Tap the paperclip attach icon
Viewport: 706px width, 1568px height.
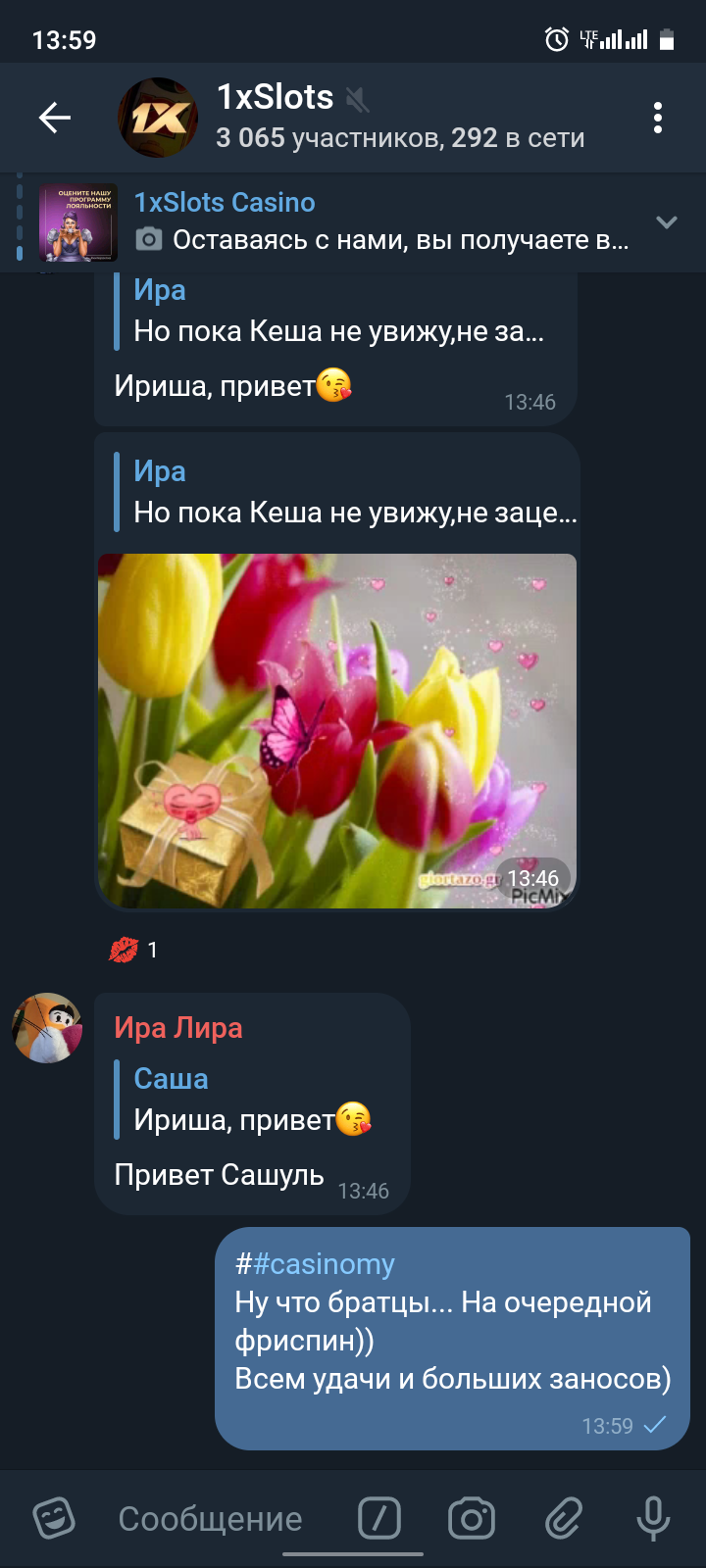(564, 1518)
